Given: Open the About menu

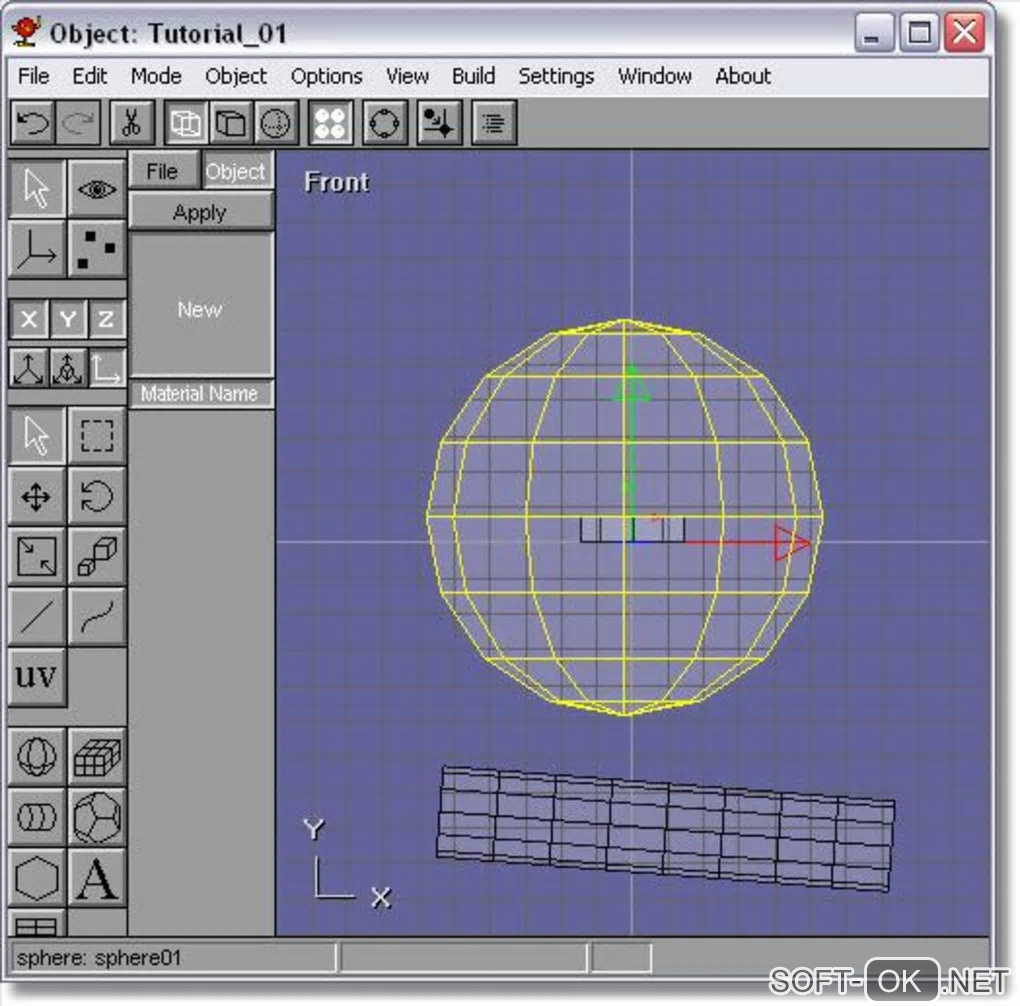Looking at the screenshot, I should (743, 76).
